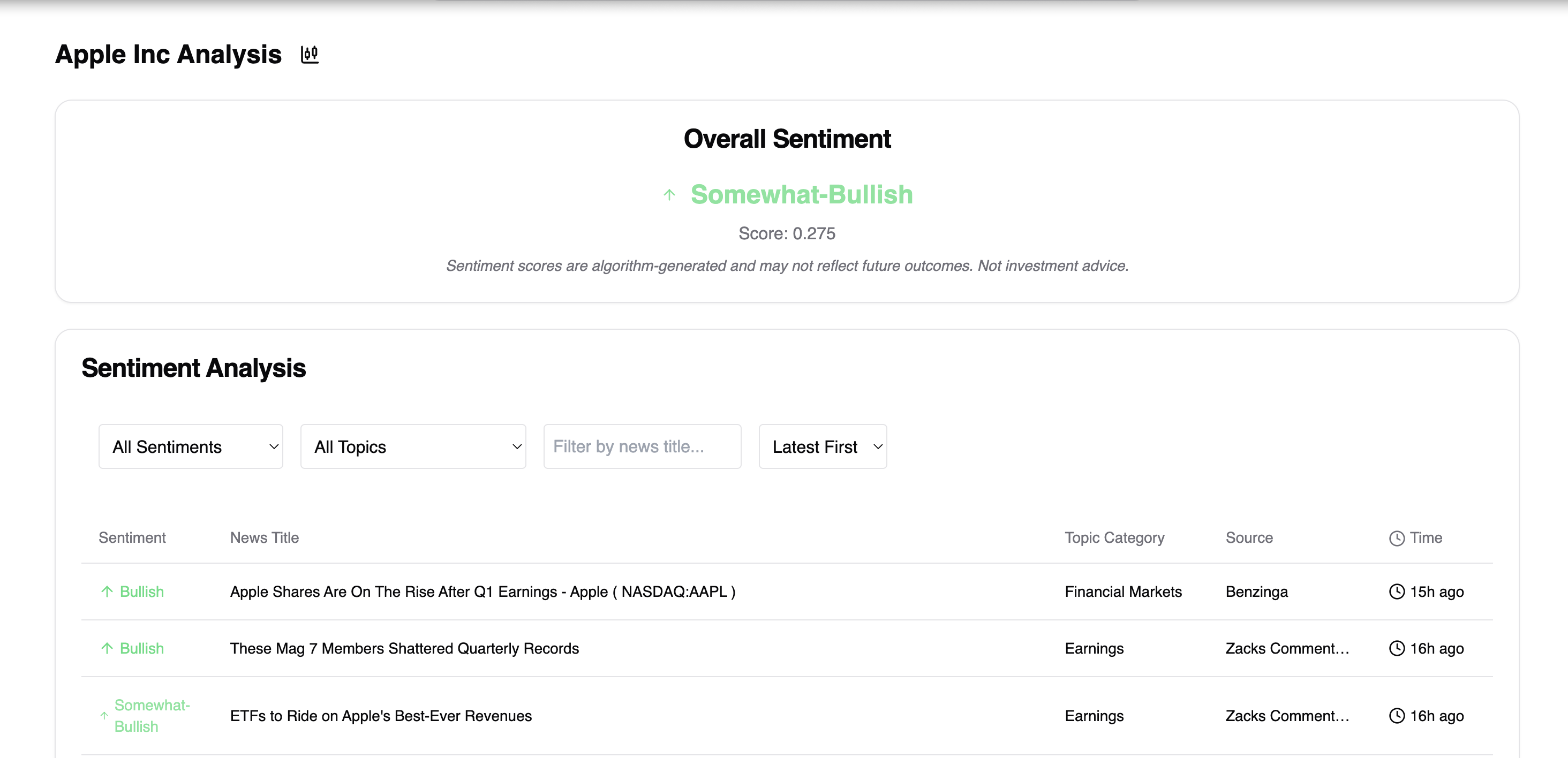Click the Benzinga source cell
Screen dimensions: 1568x758
coord(1256,592)
